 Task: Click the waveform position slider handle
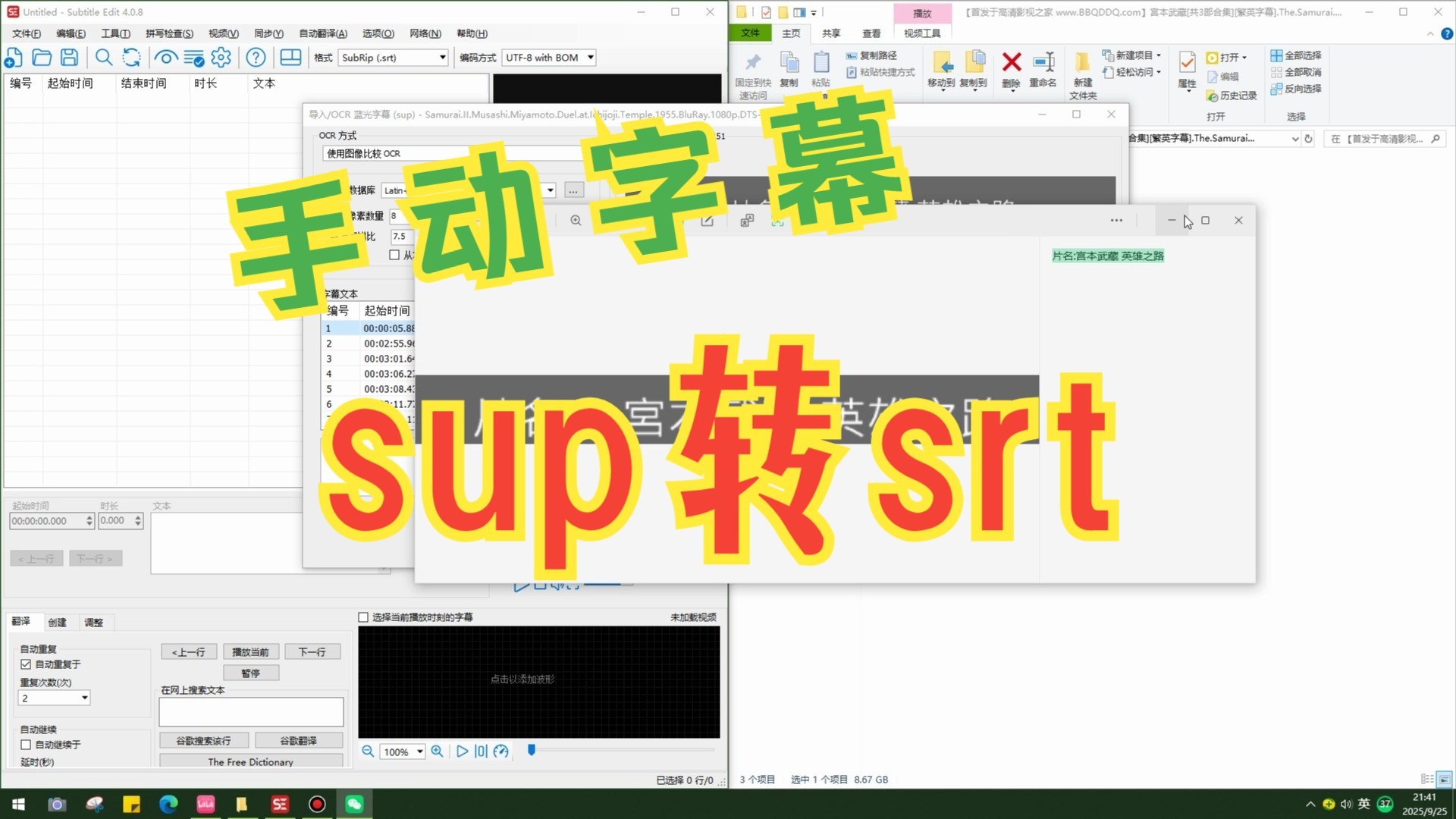point(532,750)
